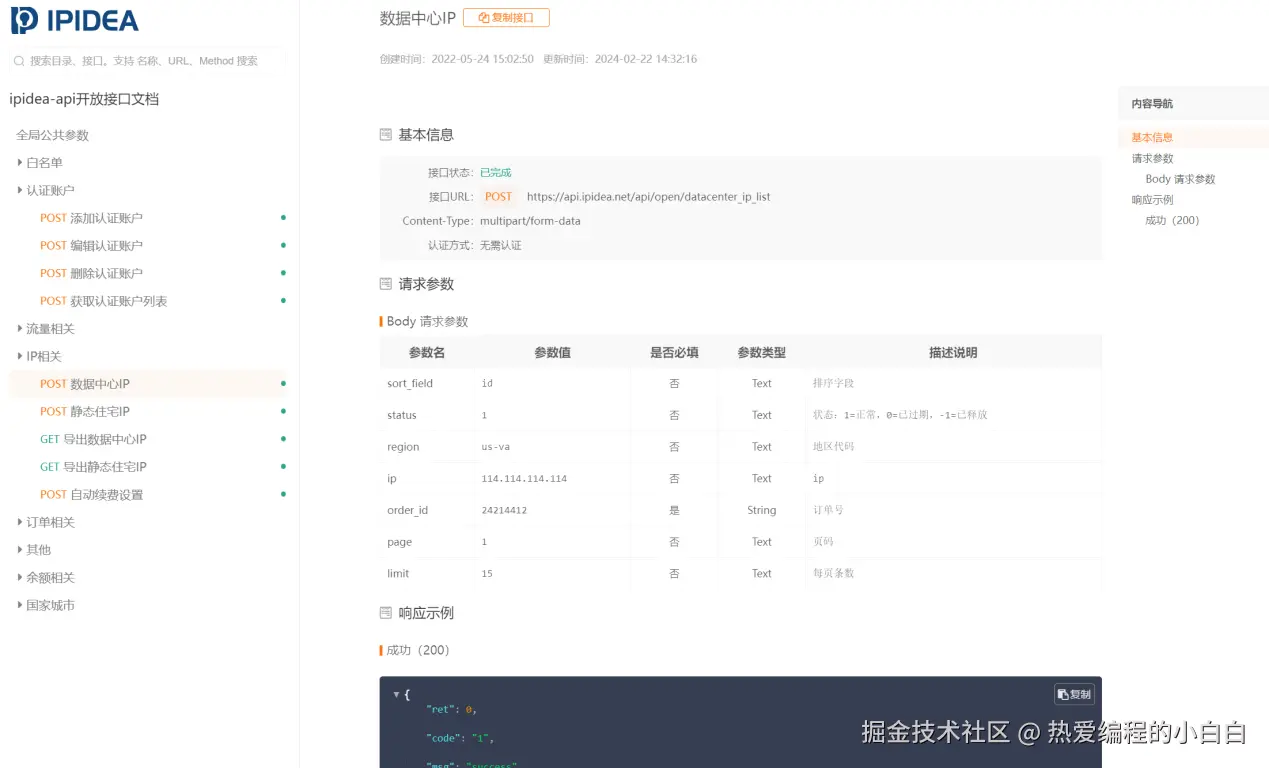Viewport: 1269px width, 768px height.
Task: Click the multipart/form-data Content-Type value
Action: [x=530, y=221]
